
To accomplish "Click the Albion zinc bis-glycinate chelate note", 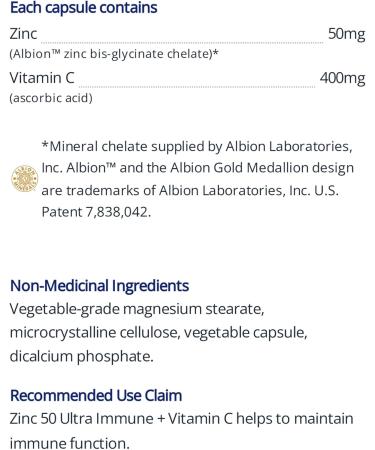I will (x=114, y=54).
